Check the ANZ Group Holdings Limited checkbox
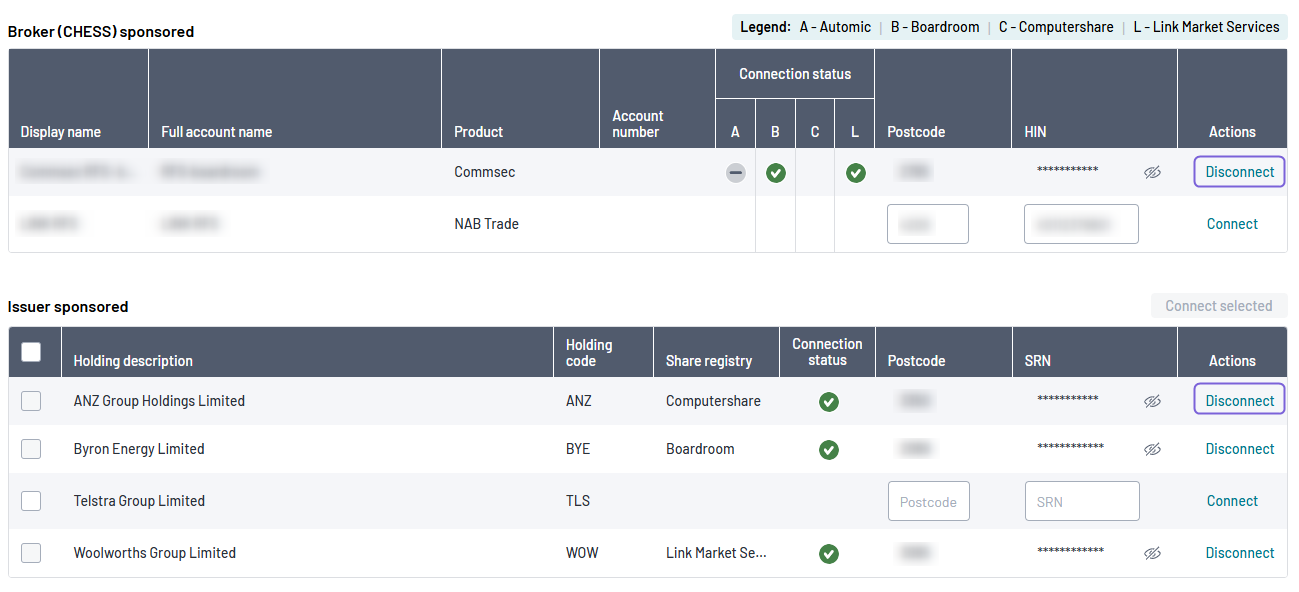Viewport: 1299px width, 592px height. coord(31,400)
